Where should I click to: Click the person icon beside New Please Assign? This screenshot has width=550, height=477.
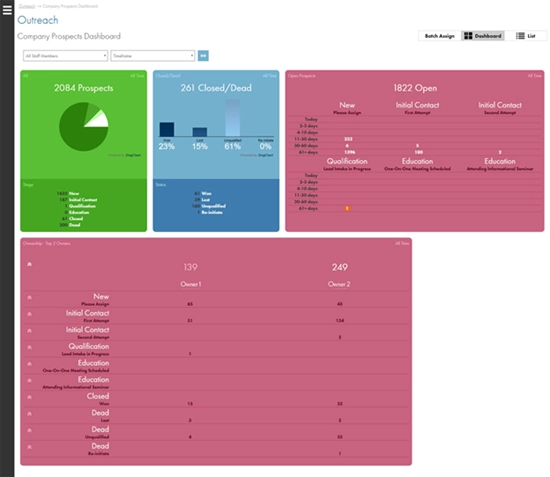(29, 297)
